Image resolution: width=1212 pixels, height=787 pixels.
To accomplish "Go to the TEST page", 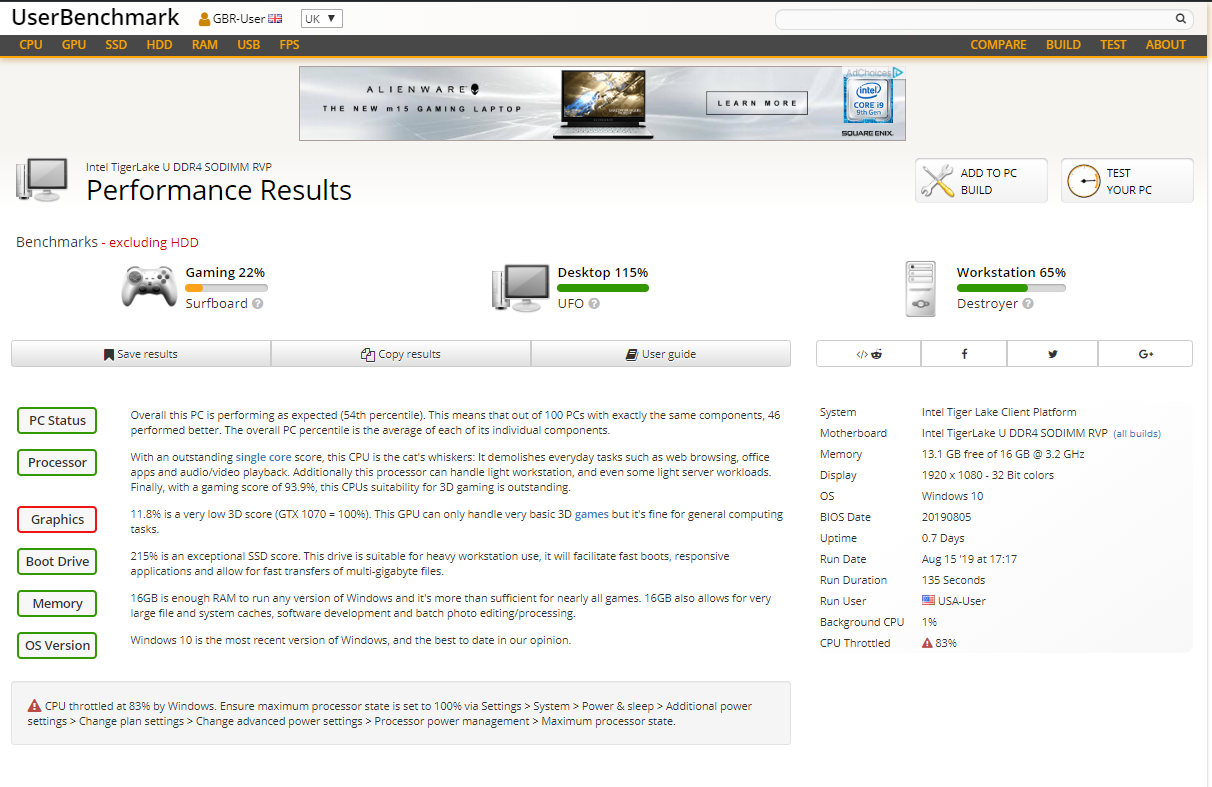I will (1113, 45).
